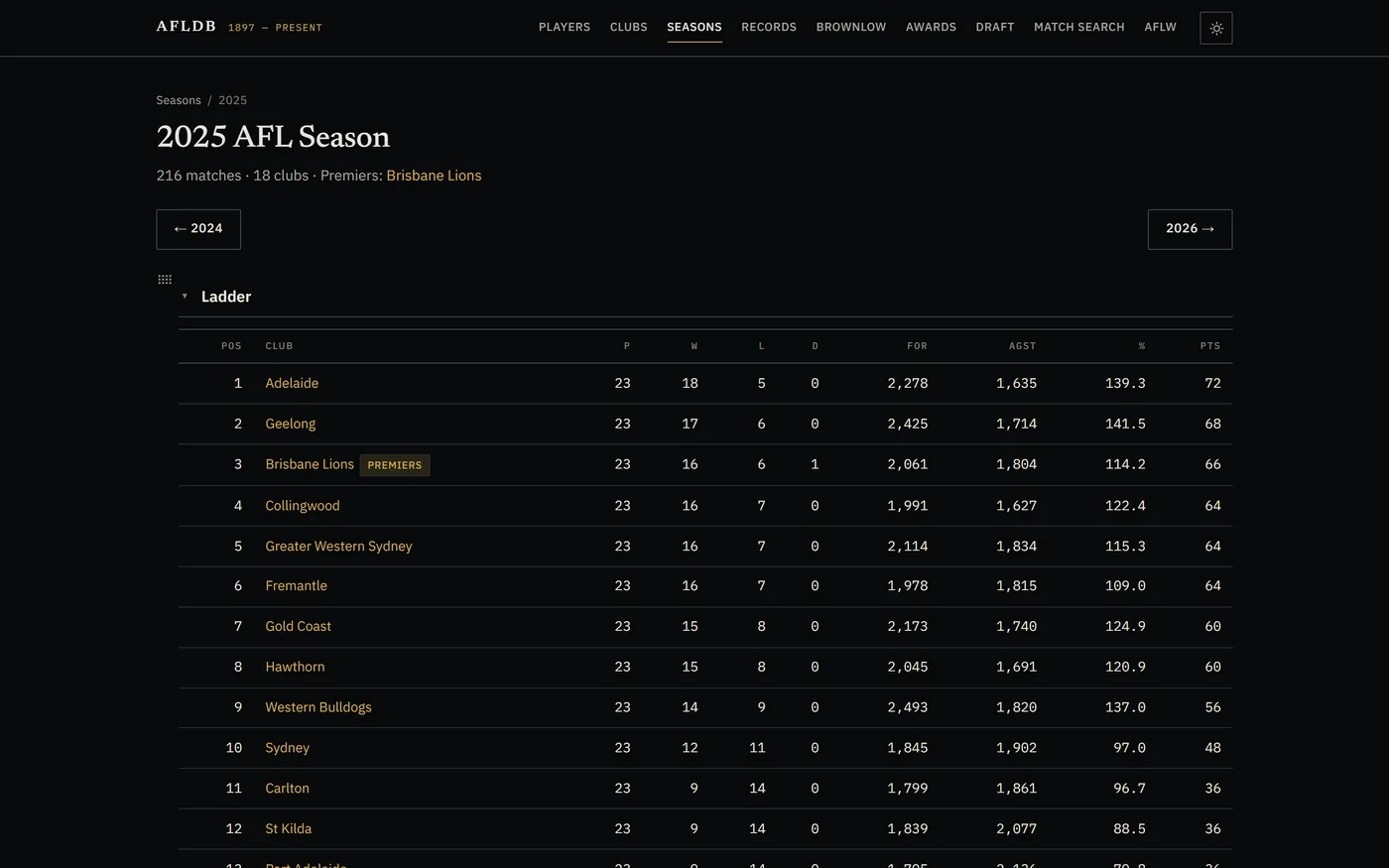Click the PREMIERS badge beside Brisbane Lions
Screen dimensions: 1389x868
pos(395,465)
